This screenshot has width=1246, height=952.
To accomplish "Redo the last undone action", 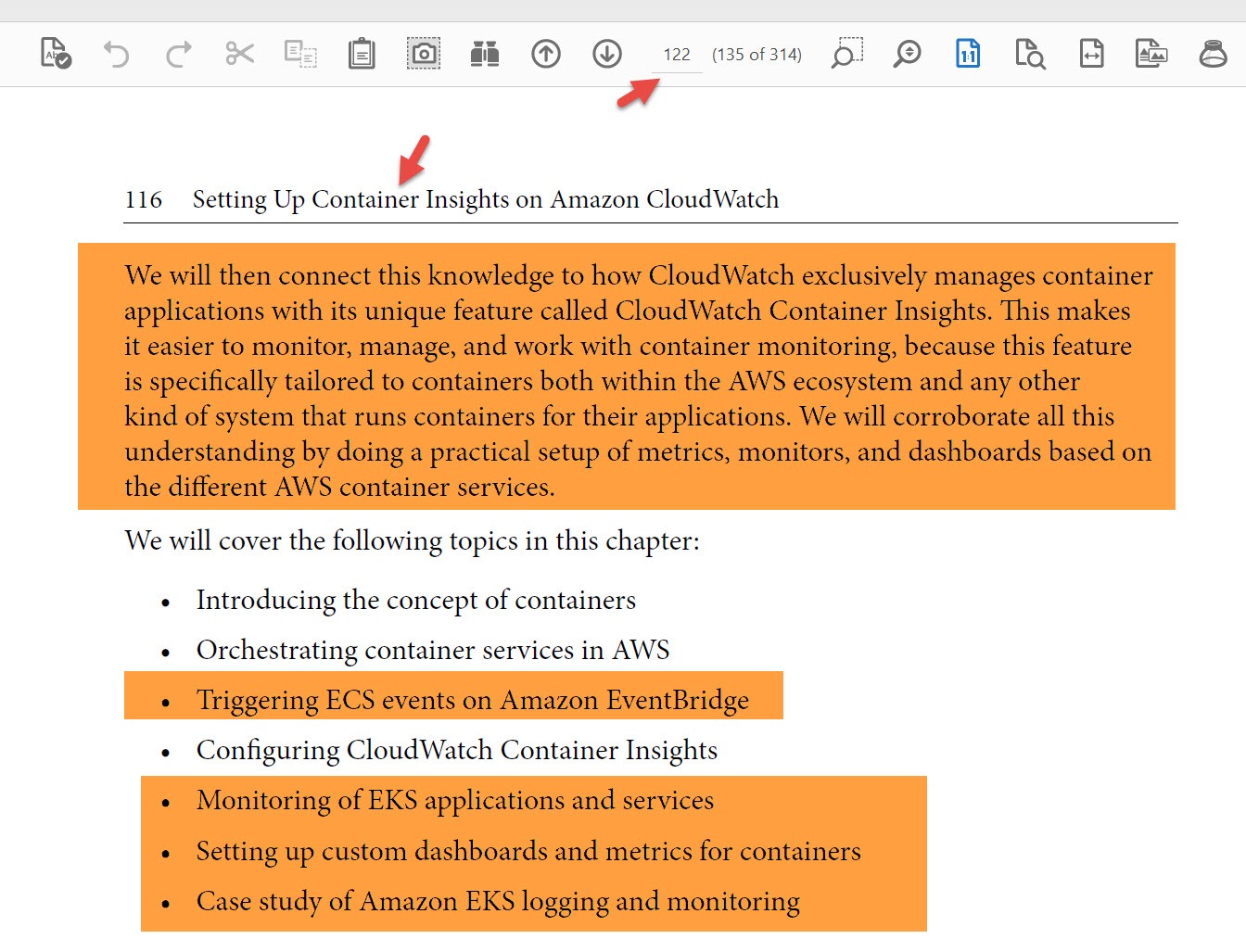I will click(178, 54).
